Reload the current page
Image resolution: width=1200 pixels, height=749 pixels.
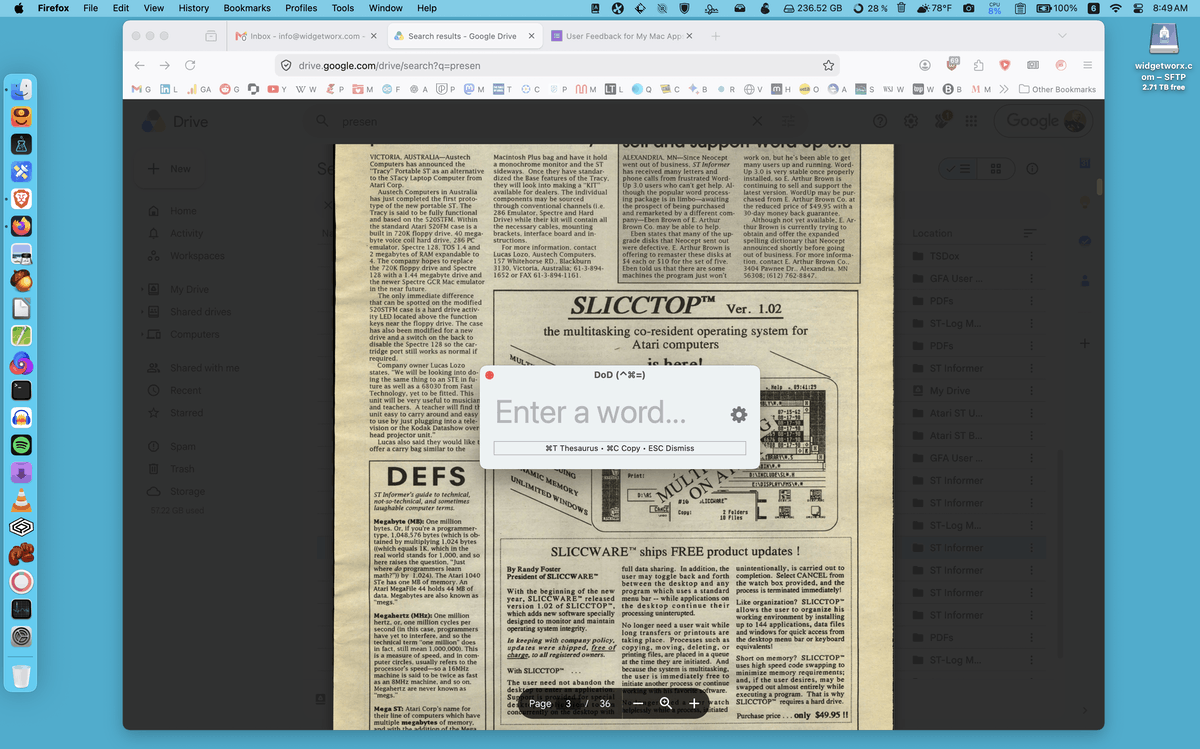tap(192, 65)
